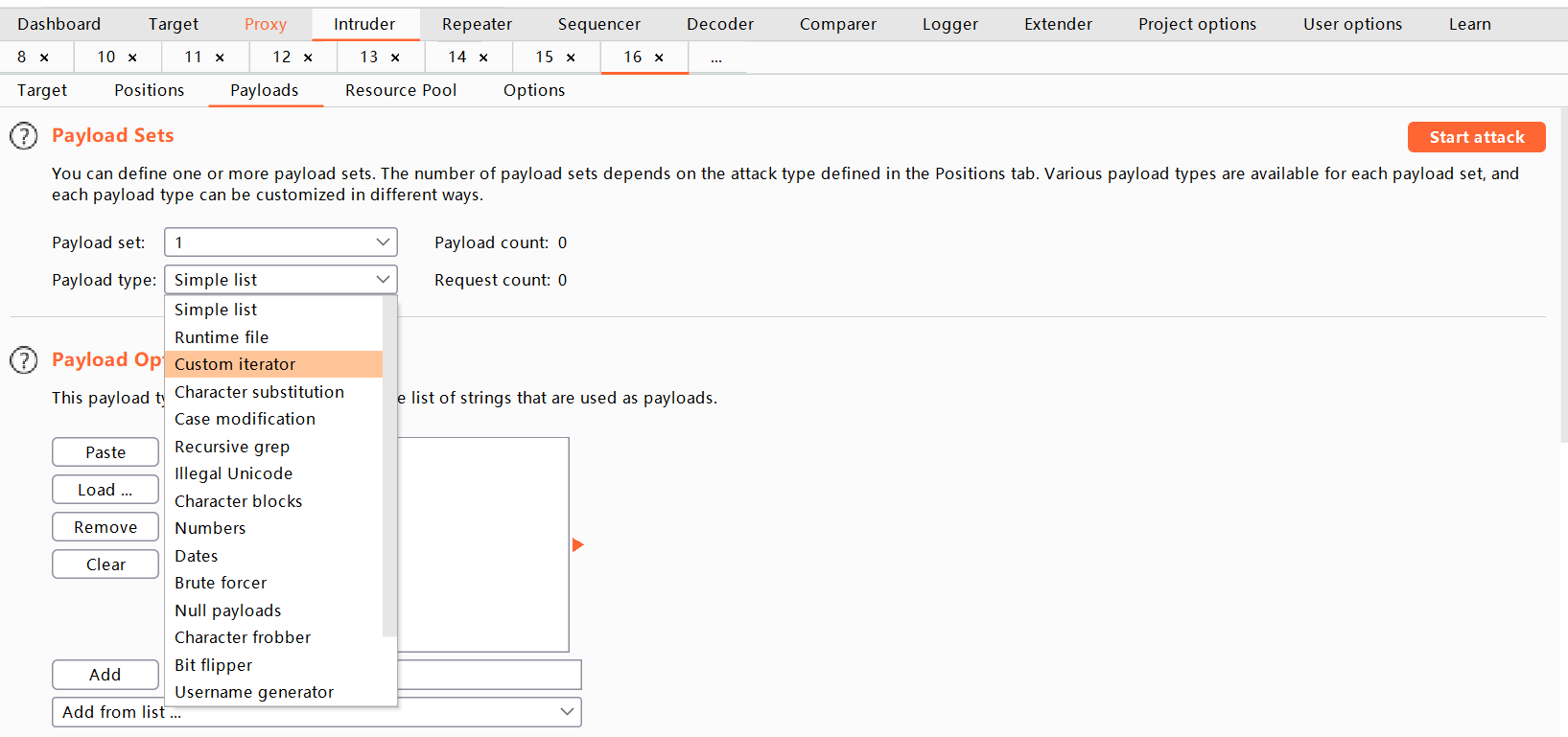Image resolution: width=1568 pixels, height=737 pixels.
Task: Open Project options tab
Action: [x=1197, y=24]
